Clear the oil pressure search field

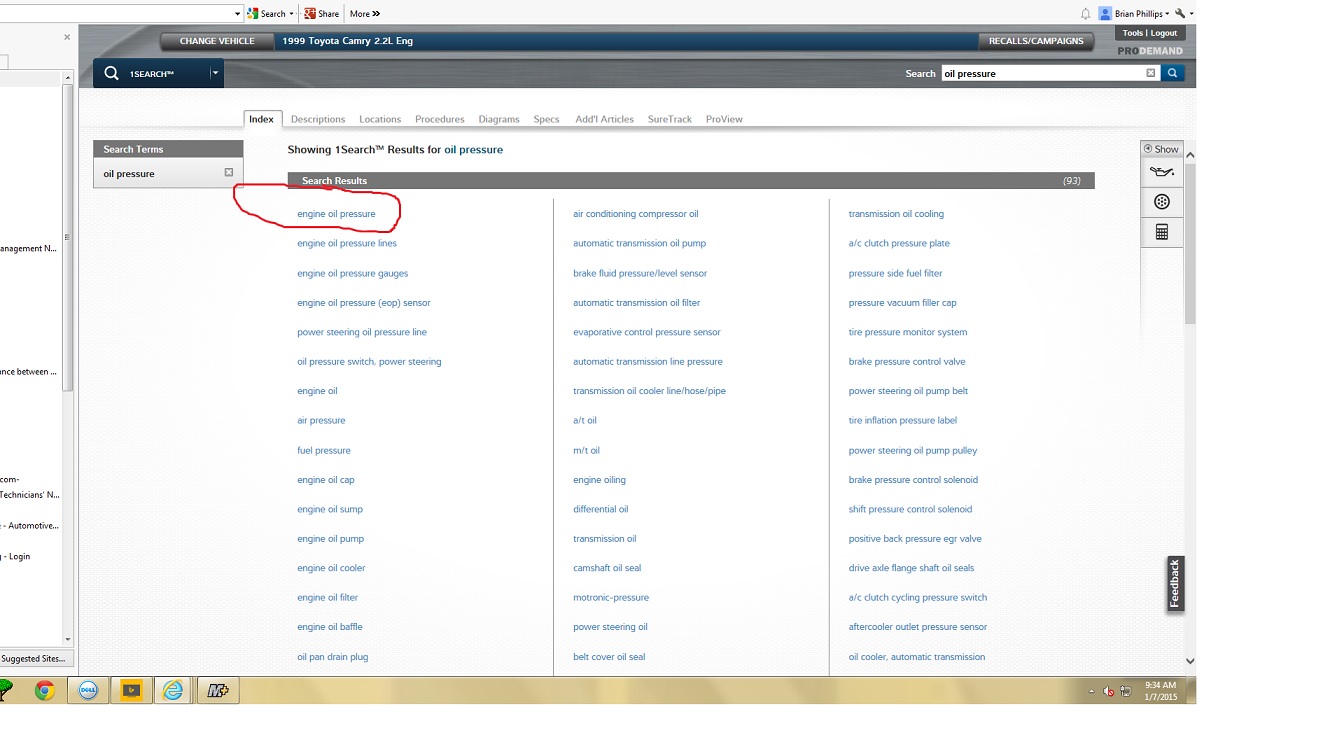click(x=1150, y=73)
